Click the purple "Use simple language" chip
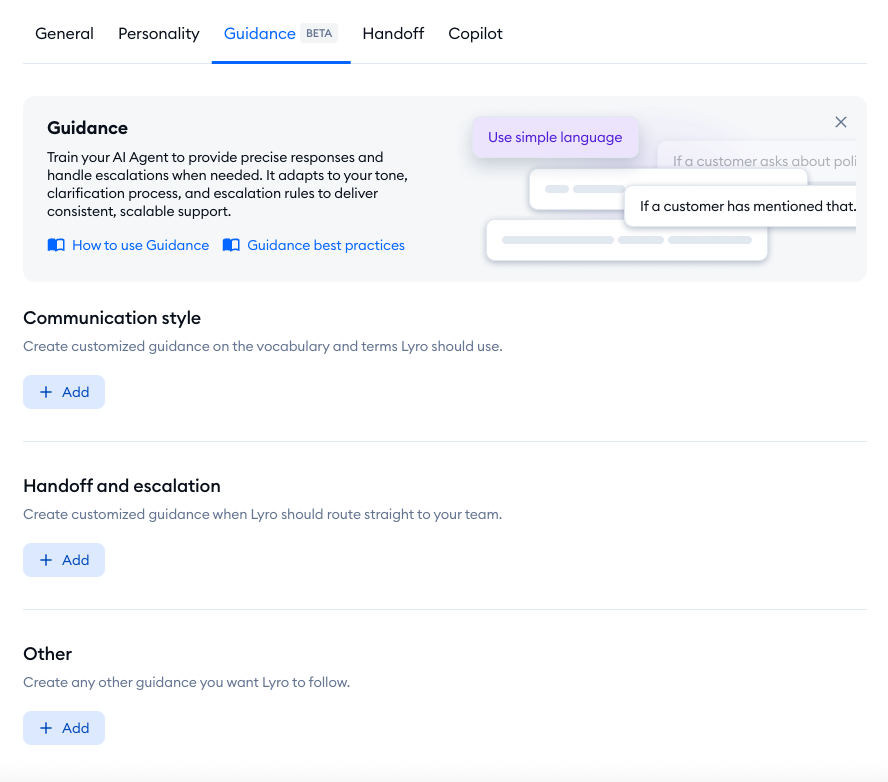This screenshot has width=888, height=782. (x=555, y=138)
